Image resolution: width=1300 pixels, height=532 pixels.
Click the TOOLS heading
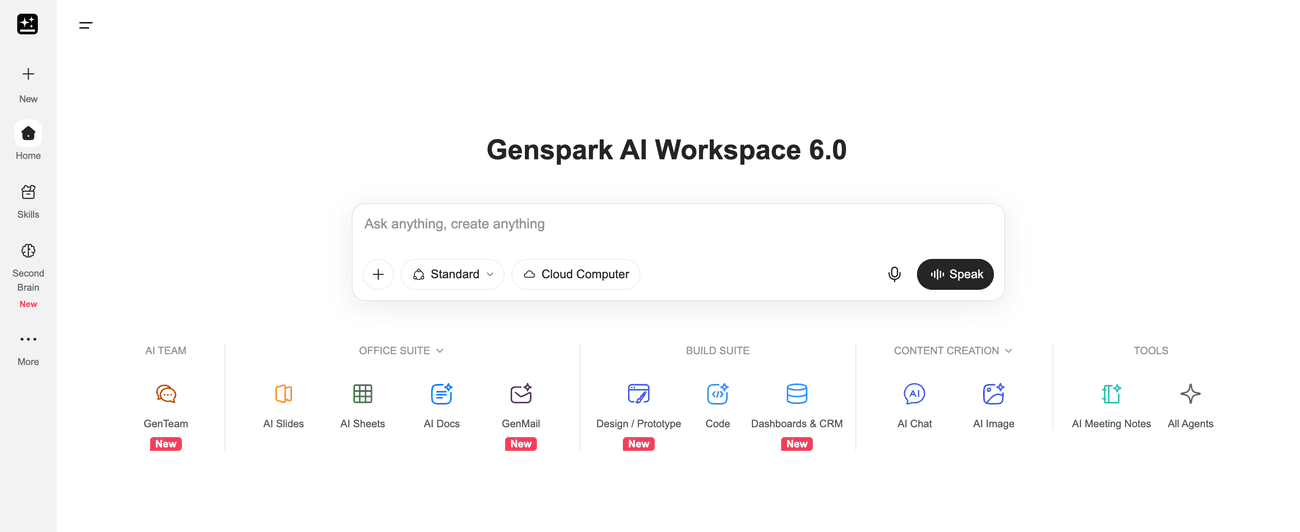pyautogui.click(x=1151, y=351)
